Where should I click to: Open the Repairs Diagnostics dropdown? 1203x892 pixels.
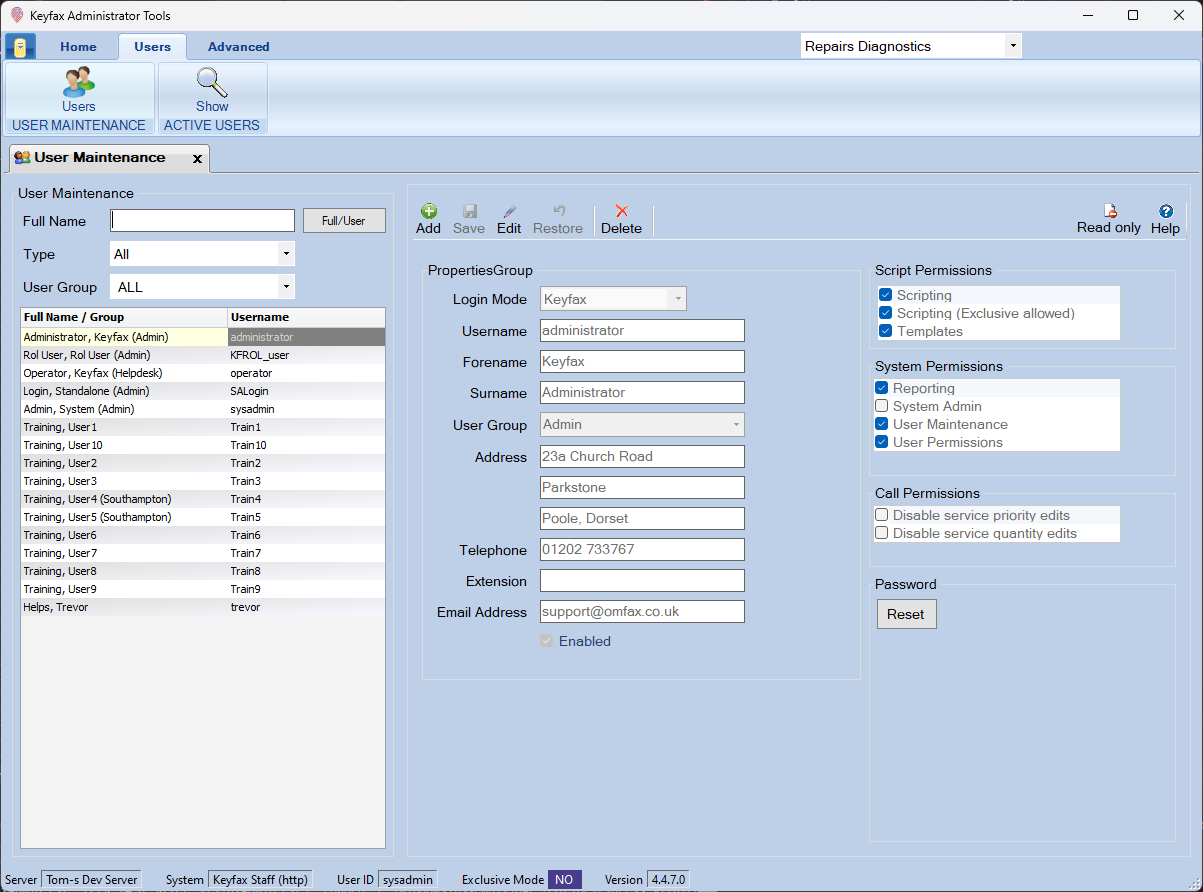point(1013,46)
